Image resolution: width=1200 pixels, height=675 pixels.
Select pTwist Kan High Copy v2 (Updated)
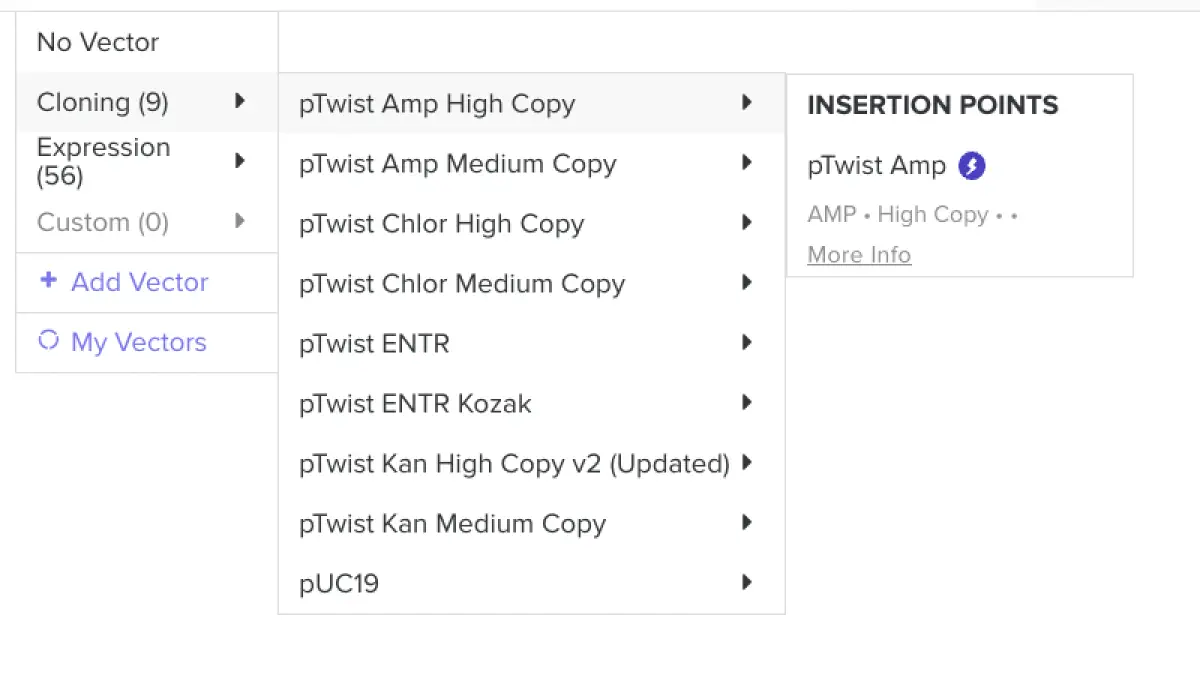point(514,464)
